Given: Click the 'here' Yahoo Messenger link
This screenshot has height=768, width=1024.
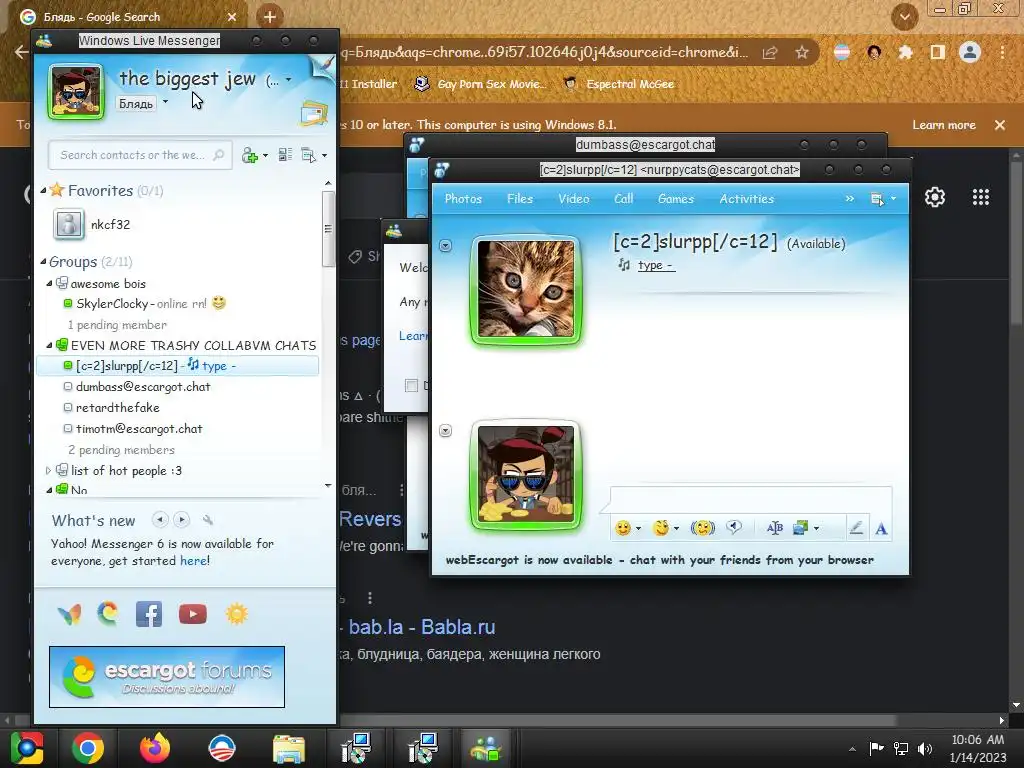Looking at the screenshot, I should point(193,560).
